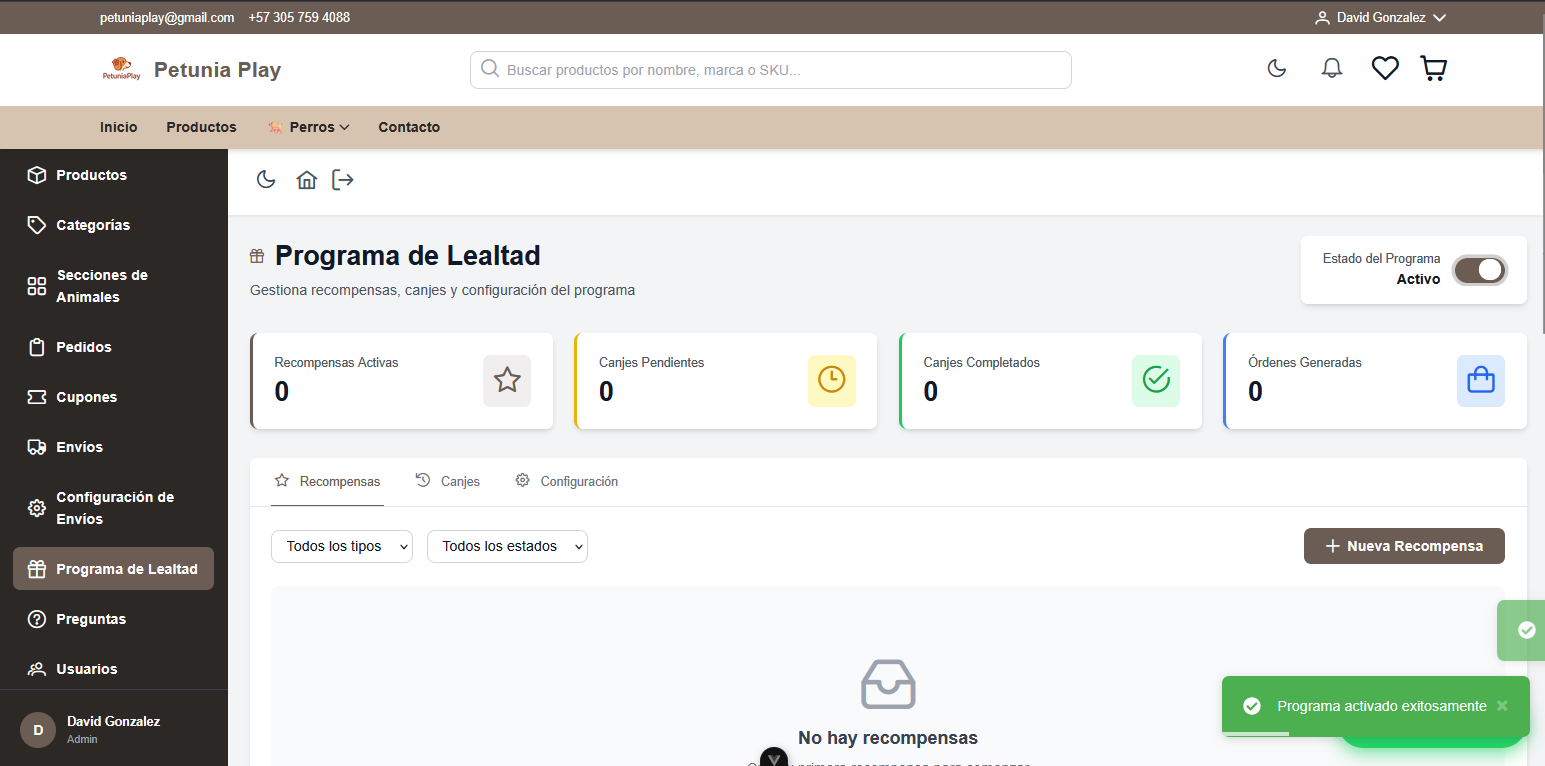
Task: Click the logout arrow icon
Action: [343, 180]
